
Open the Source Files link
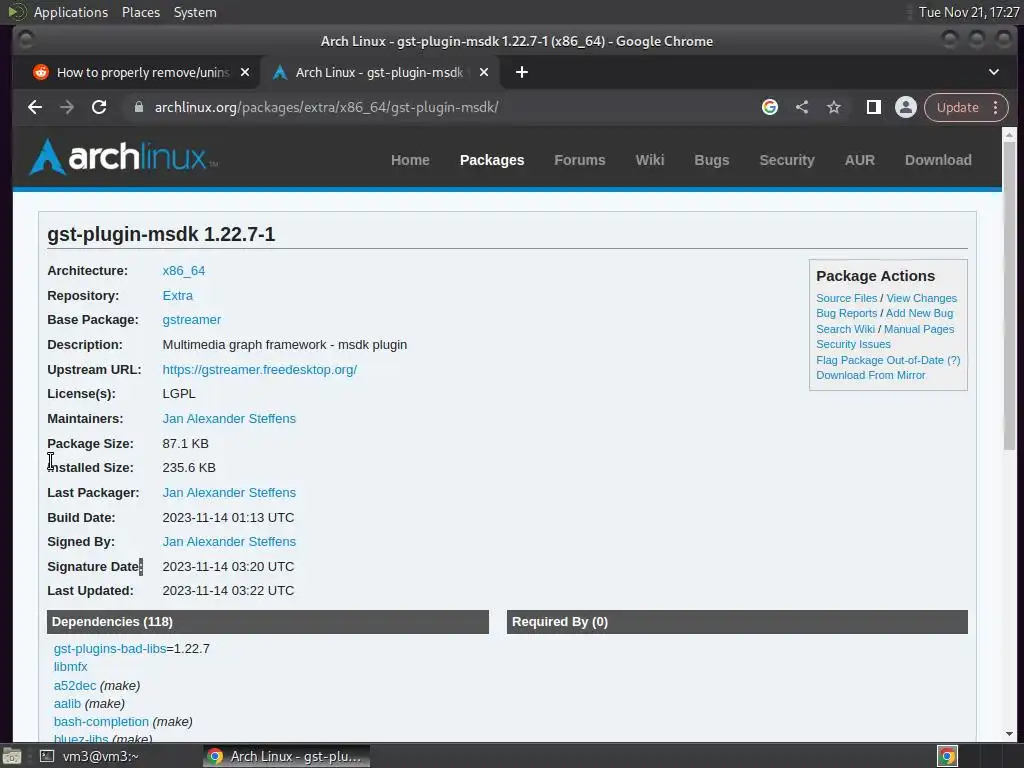click(x=846, y=298)
